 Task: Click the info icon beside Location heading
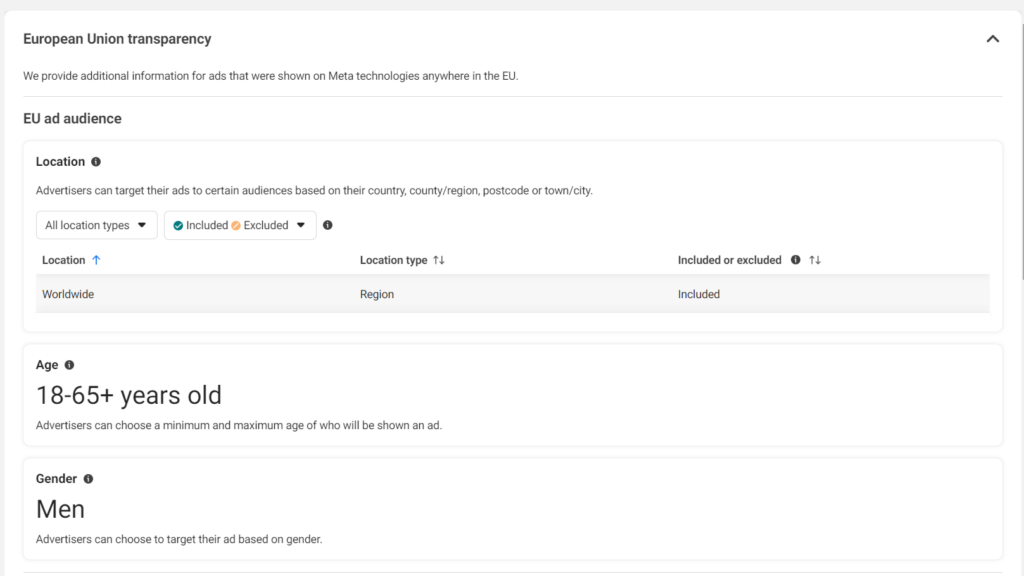point(96,162)
